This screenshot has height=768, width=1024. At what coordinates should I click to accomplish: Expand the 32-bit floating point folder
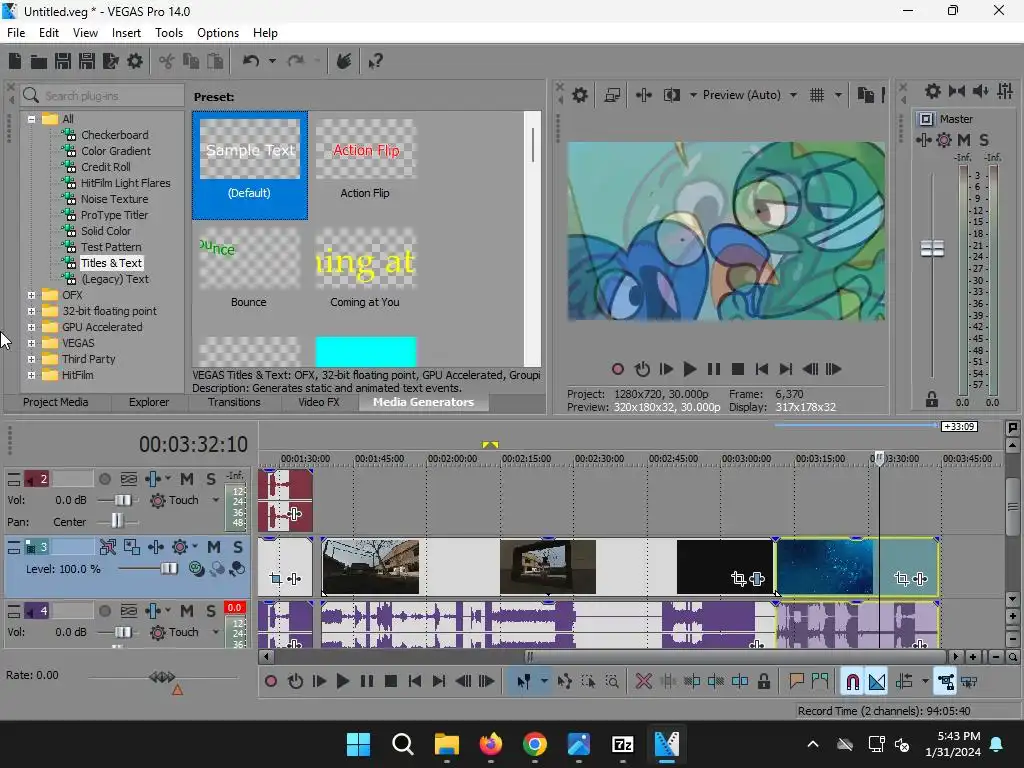pos(31,312)
